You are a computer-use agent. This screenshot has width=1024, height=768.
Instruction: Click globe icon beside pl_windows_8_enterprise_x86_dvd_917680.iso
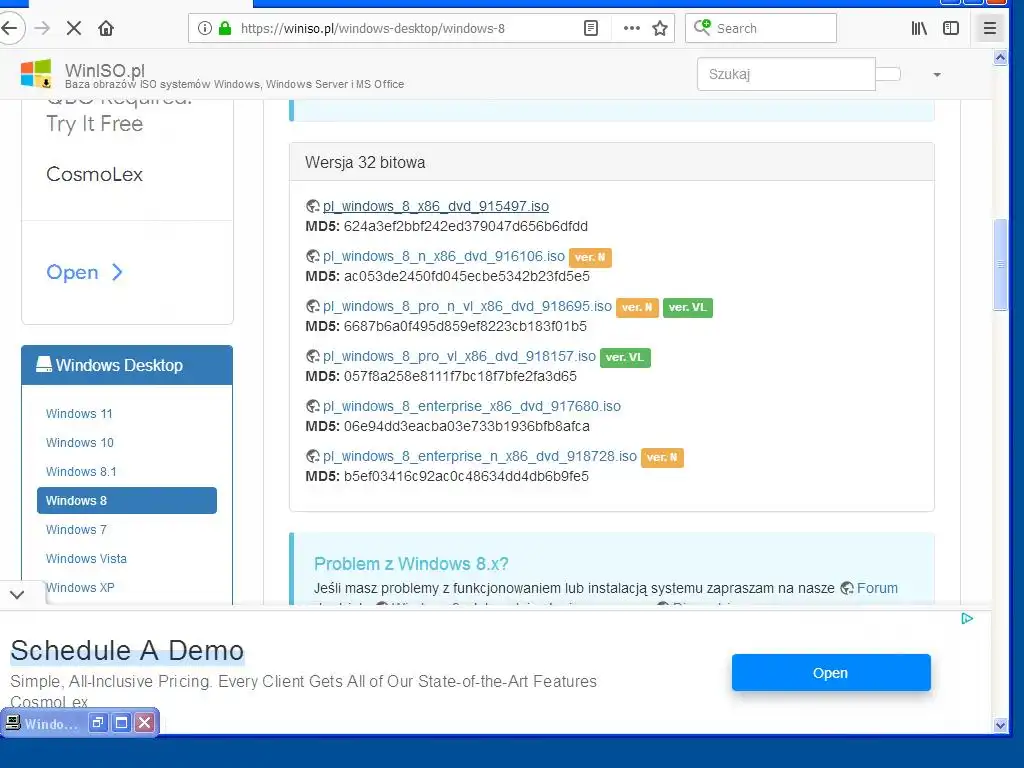click(x=313, y=406)
